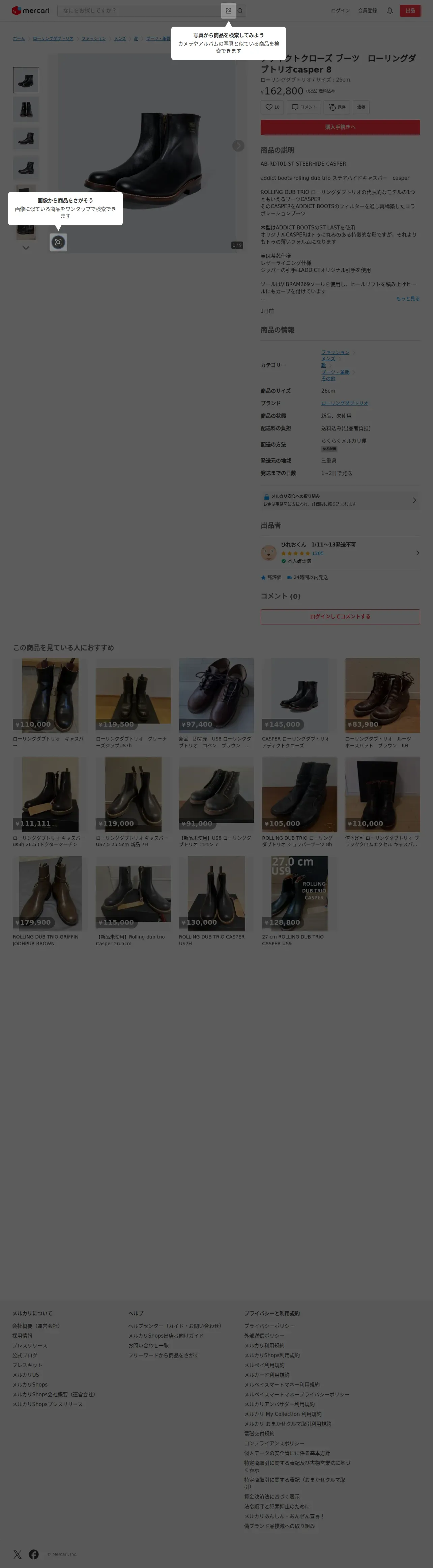Image resolution: width=433 pixels, height=1568 pixels.
Task: Click the 通報 report button
Action: tap(361, 107)
